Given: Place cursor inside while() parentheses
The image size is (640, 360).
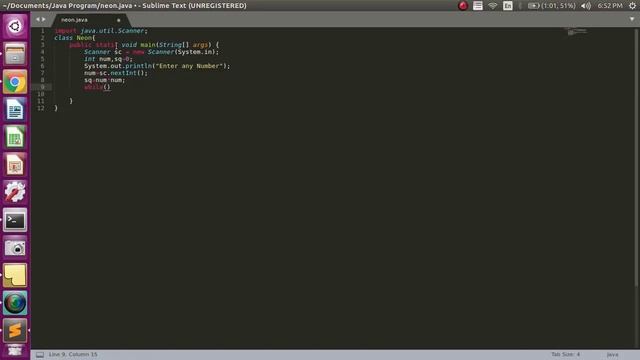Looking at the screenshot, I should tap(107, 87).
